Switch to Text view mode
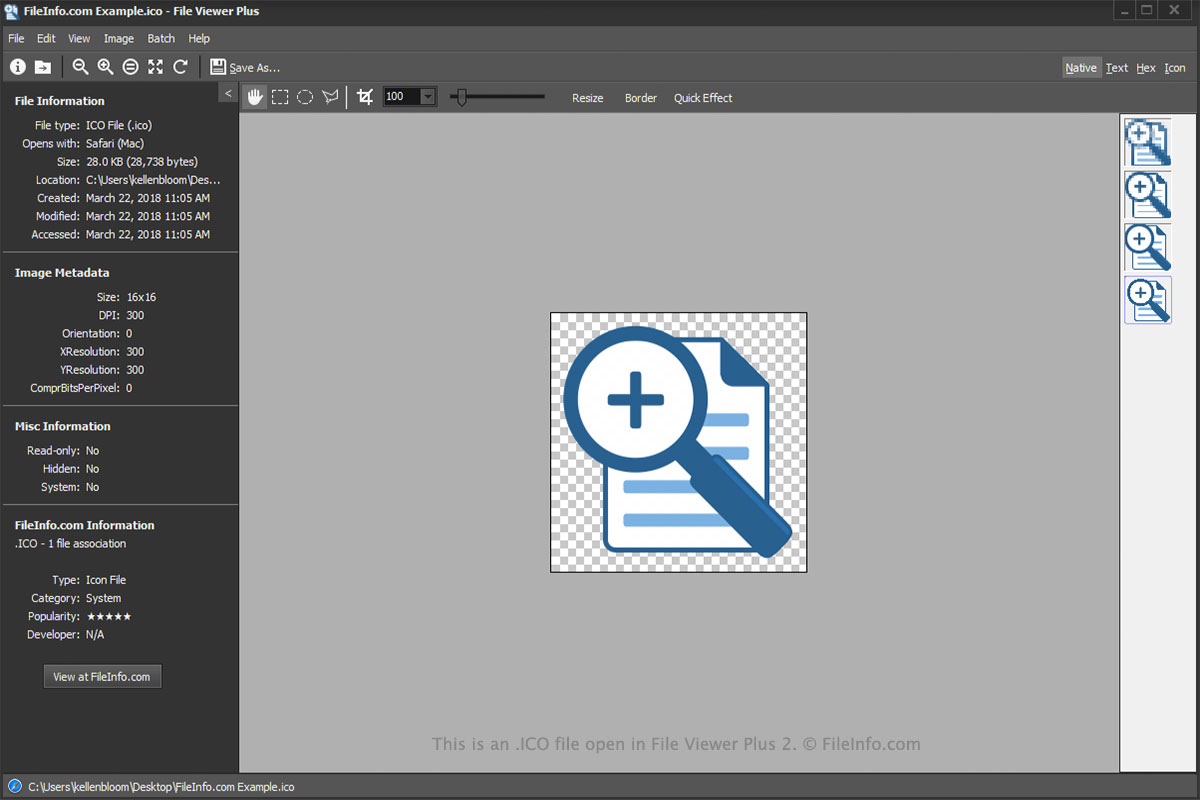Viewport: 1200px width, 800px height. 1116,68
